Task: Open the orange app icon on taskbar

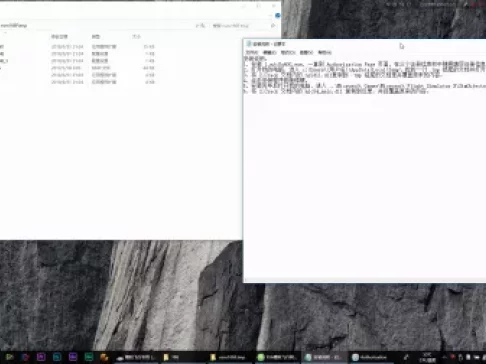Action: [104, 357]
